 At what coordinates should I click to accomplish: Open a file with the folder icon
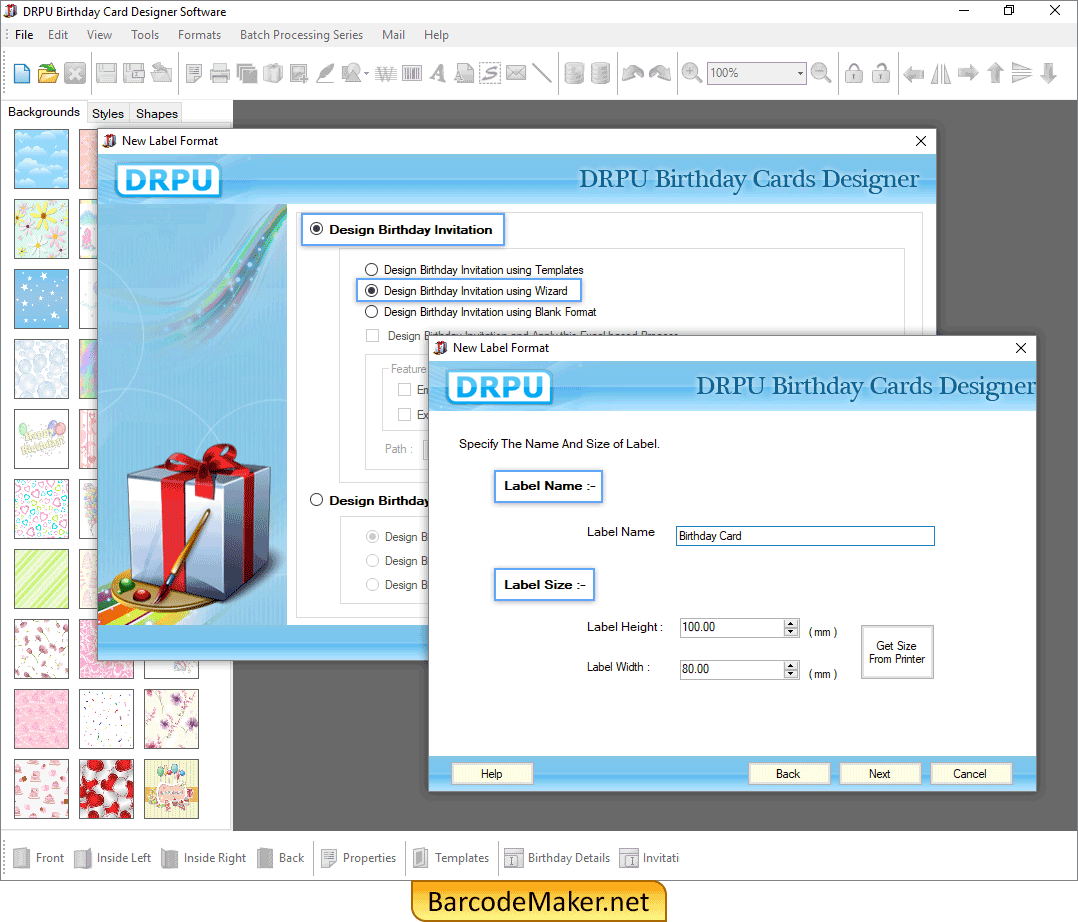48,73
